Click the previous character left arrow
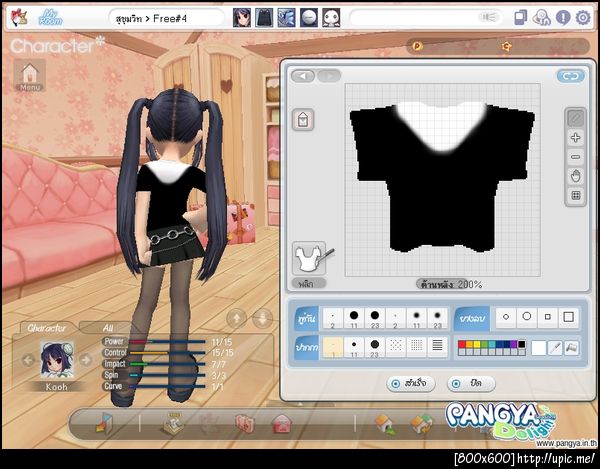The height and width of the screenshot is (469, 600). [28, 360]
